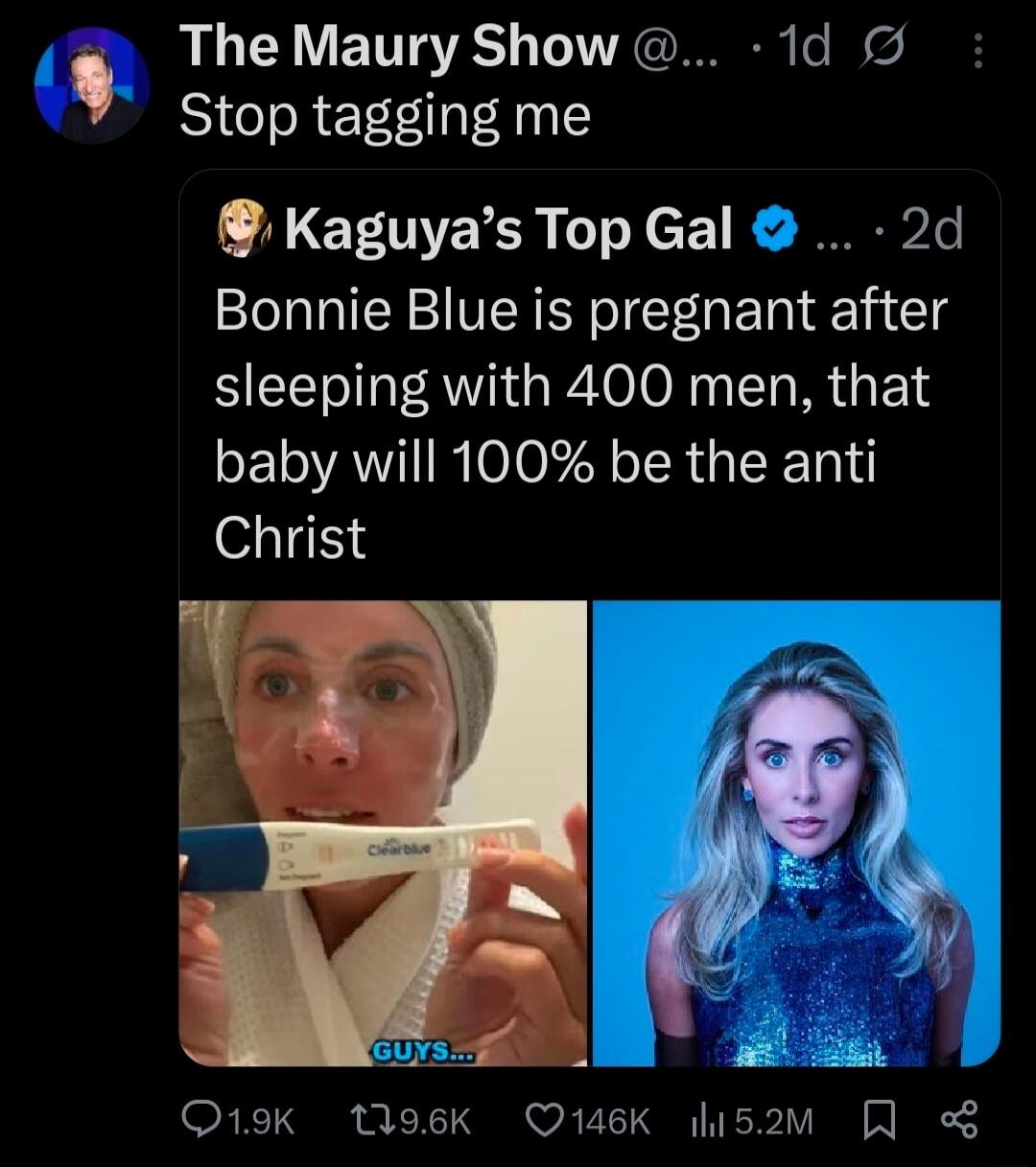Click the Kaguya's Top Gal avatar

coord(242,230)
